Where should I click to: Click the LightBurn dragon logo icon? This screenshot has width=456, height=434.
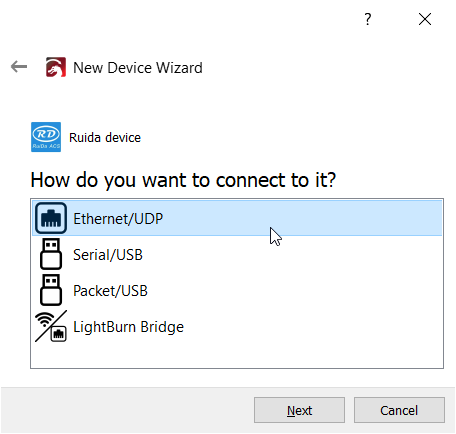pos(56,67)
